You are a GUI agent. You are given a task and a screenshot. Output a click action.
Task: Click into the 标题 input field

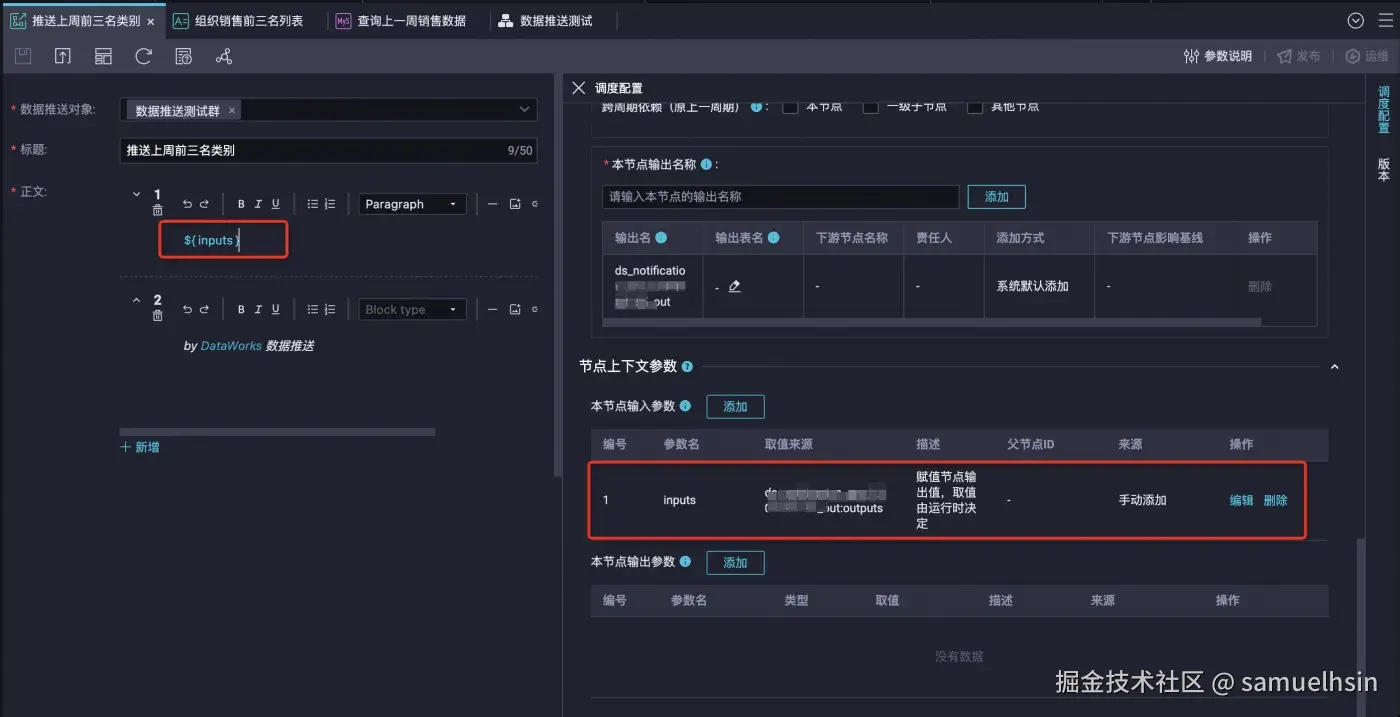tap(328, 150)
